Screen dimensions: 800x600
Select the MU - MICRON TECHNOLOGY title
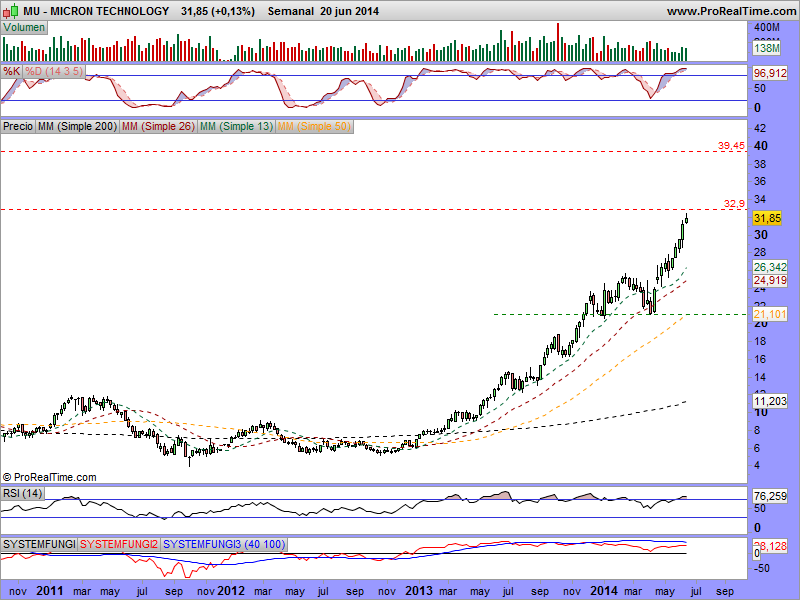click(x=96, y=11)
